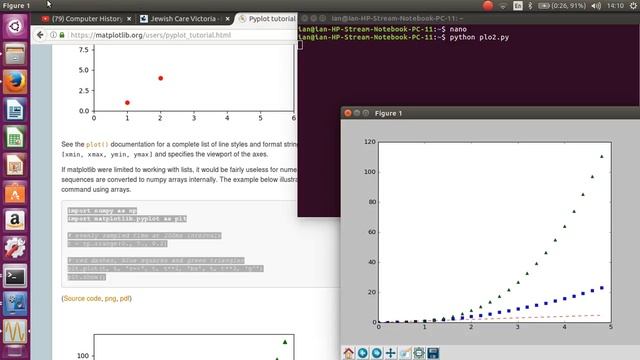Open the png link
This screenshot has height=360, width=640.
pos(110,298)
